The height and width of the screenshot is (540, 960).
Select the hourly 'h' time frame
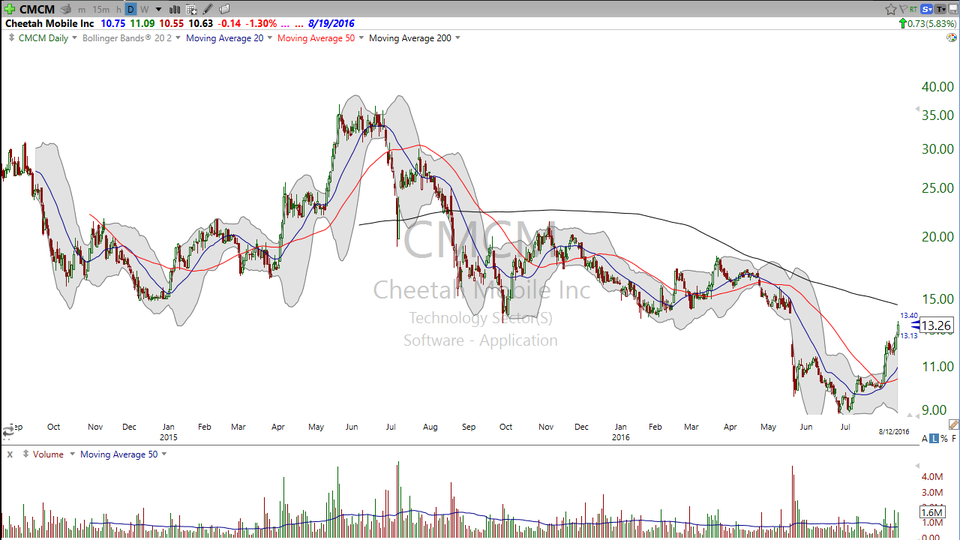click(119, 9)
